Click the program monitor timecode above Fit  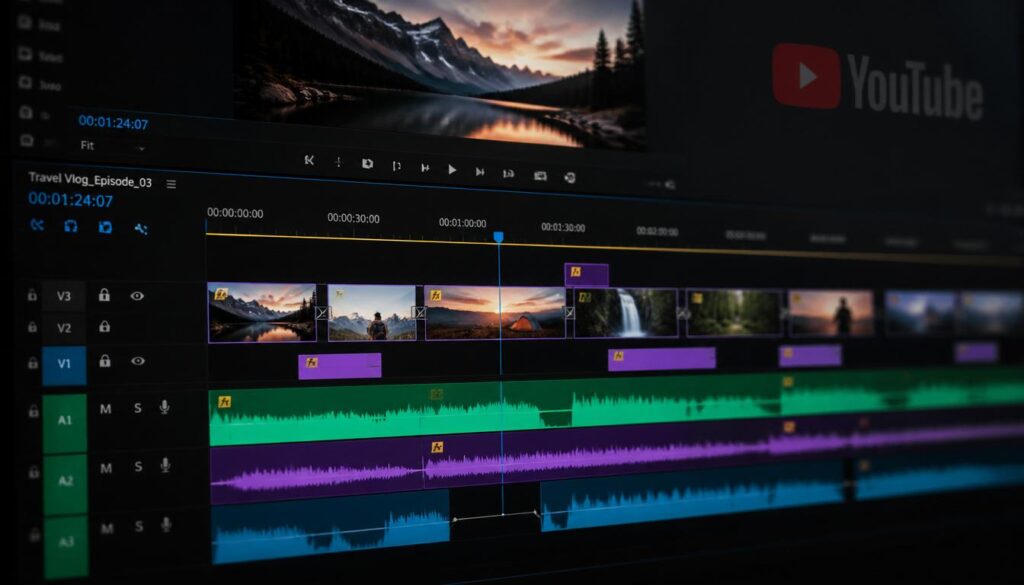coord(113,122)
